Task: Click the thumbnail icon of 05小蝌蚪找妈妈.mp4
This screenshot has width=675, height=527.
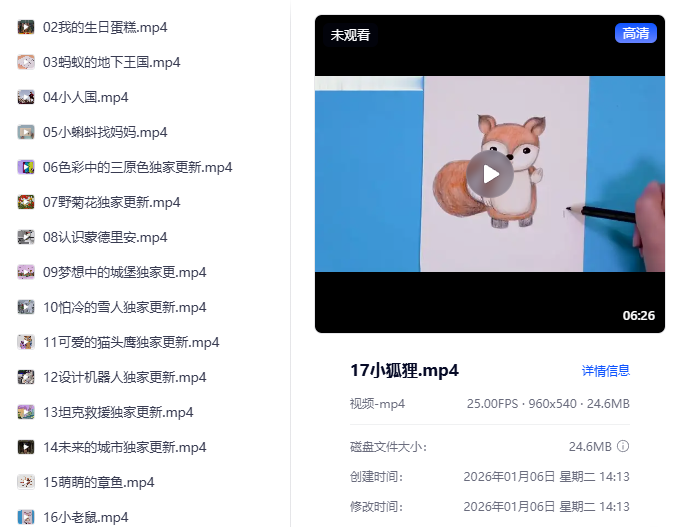Action: (26, 132)
